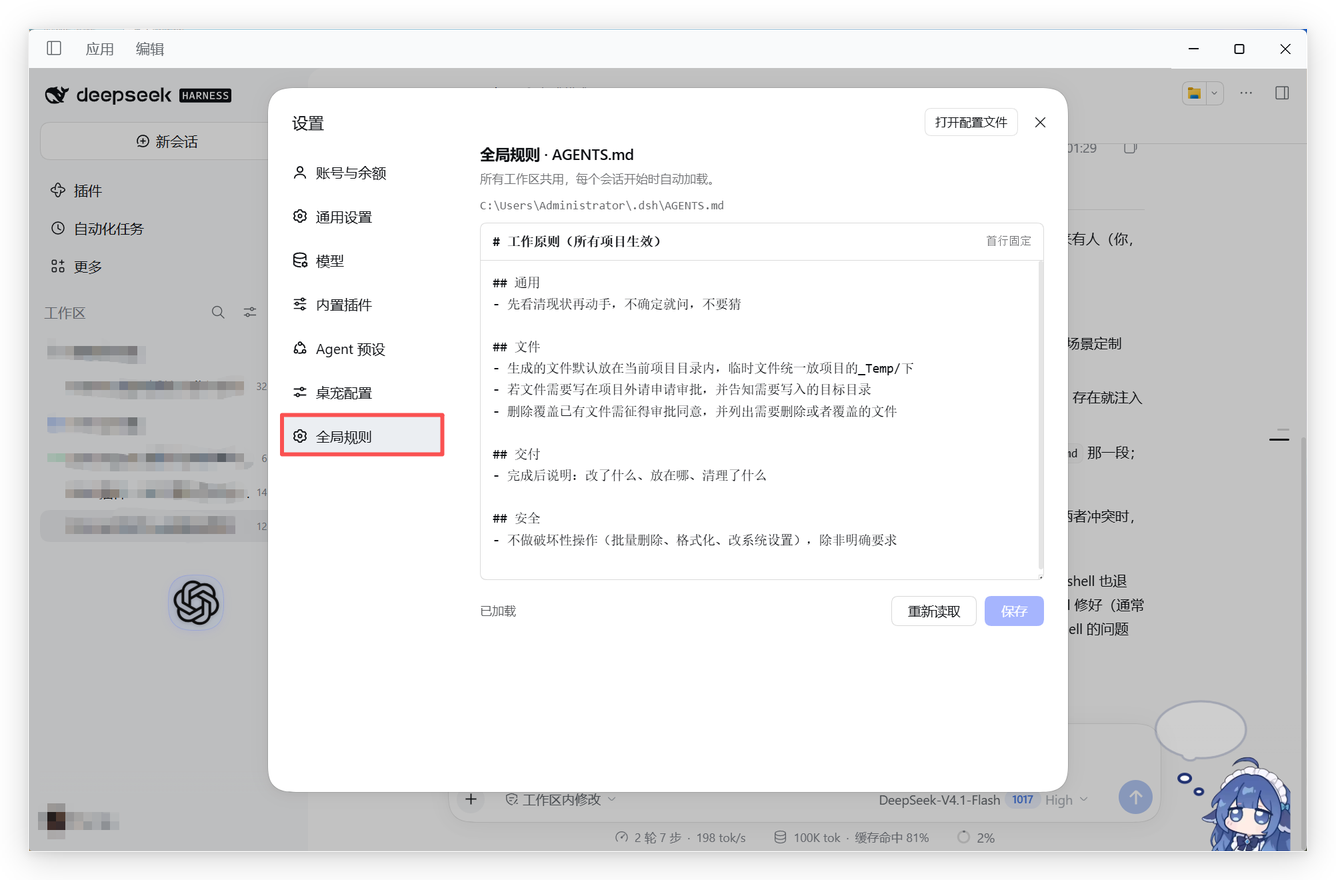Click the deepseek HARNESS logo
This screenshot has width=1336, height=880.
[x=138, y=95]
